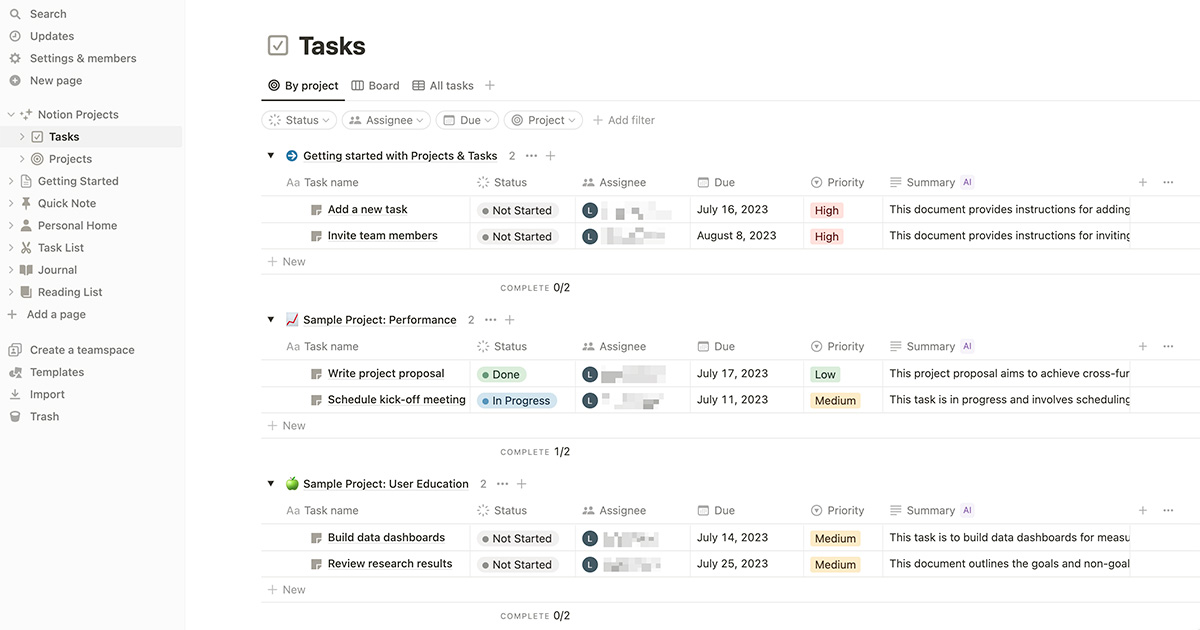Click the Medium priority of Schedule kick-off meeting
This screenshot has height=630, width=1200.
click(x=836, y=400)
